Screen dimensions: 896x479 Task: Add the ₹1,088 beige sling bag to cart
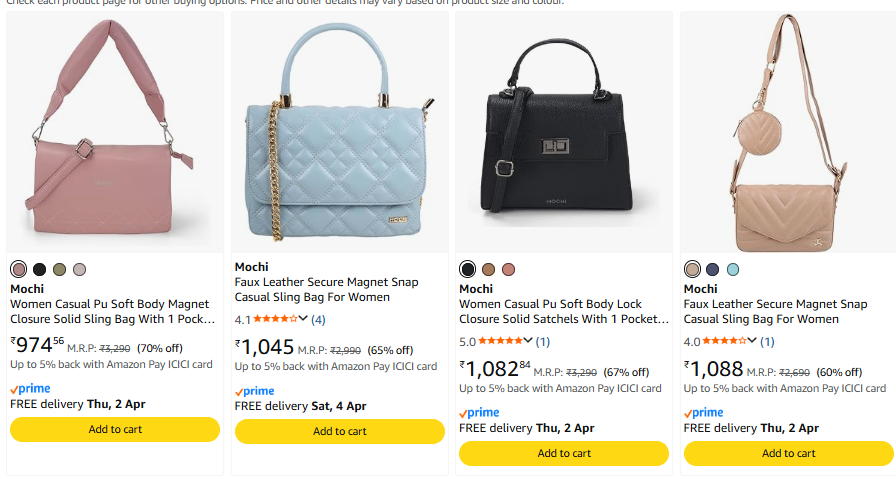[788, 453]
